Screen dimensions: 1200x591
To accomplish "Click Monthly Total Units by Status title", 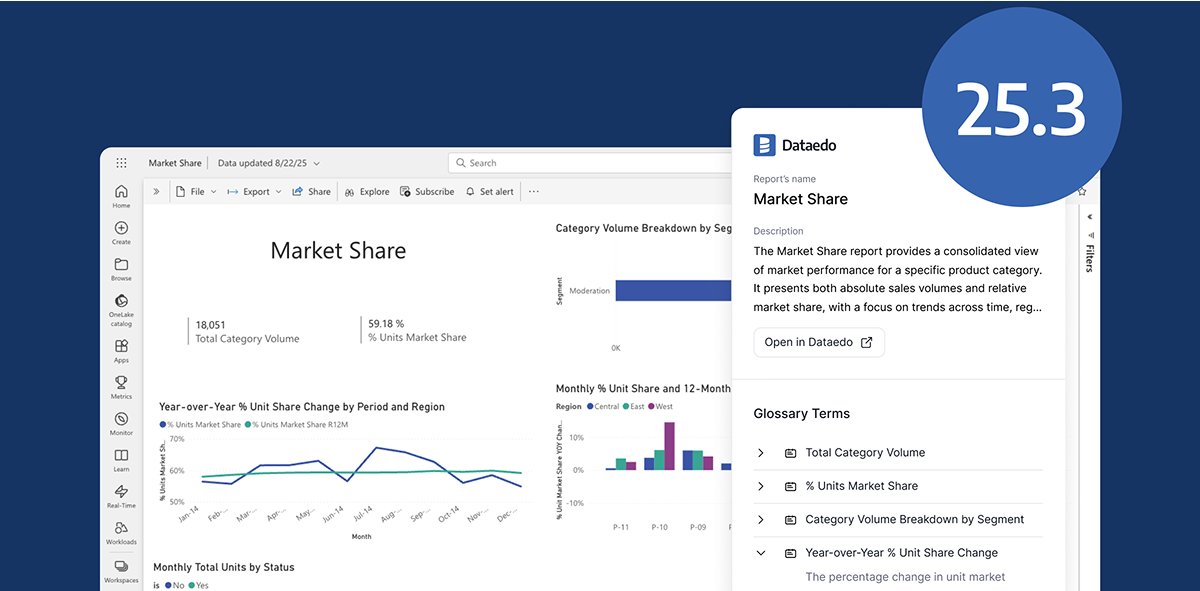I will tap(224, 567).
